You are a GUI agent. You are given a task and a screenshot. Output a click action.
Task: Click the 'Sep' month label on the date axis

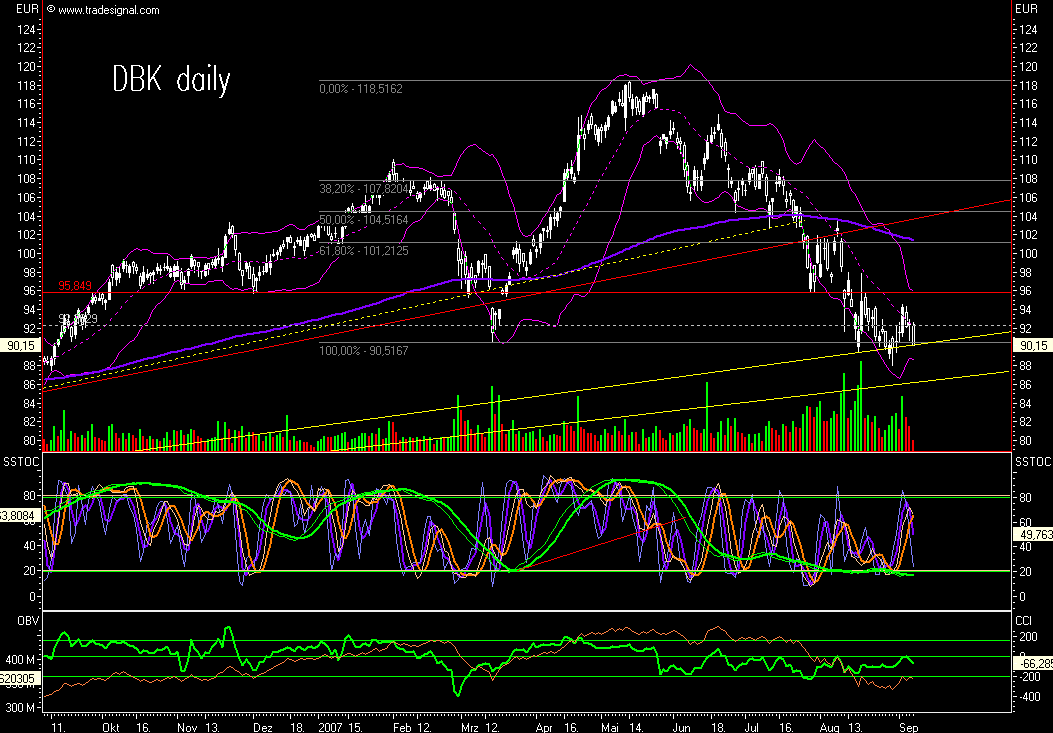(x=909, y=727)
